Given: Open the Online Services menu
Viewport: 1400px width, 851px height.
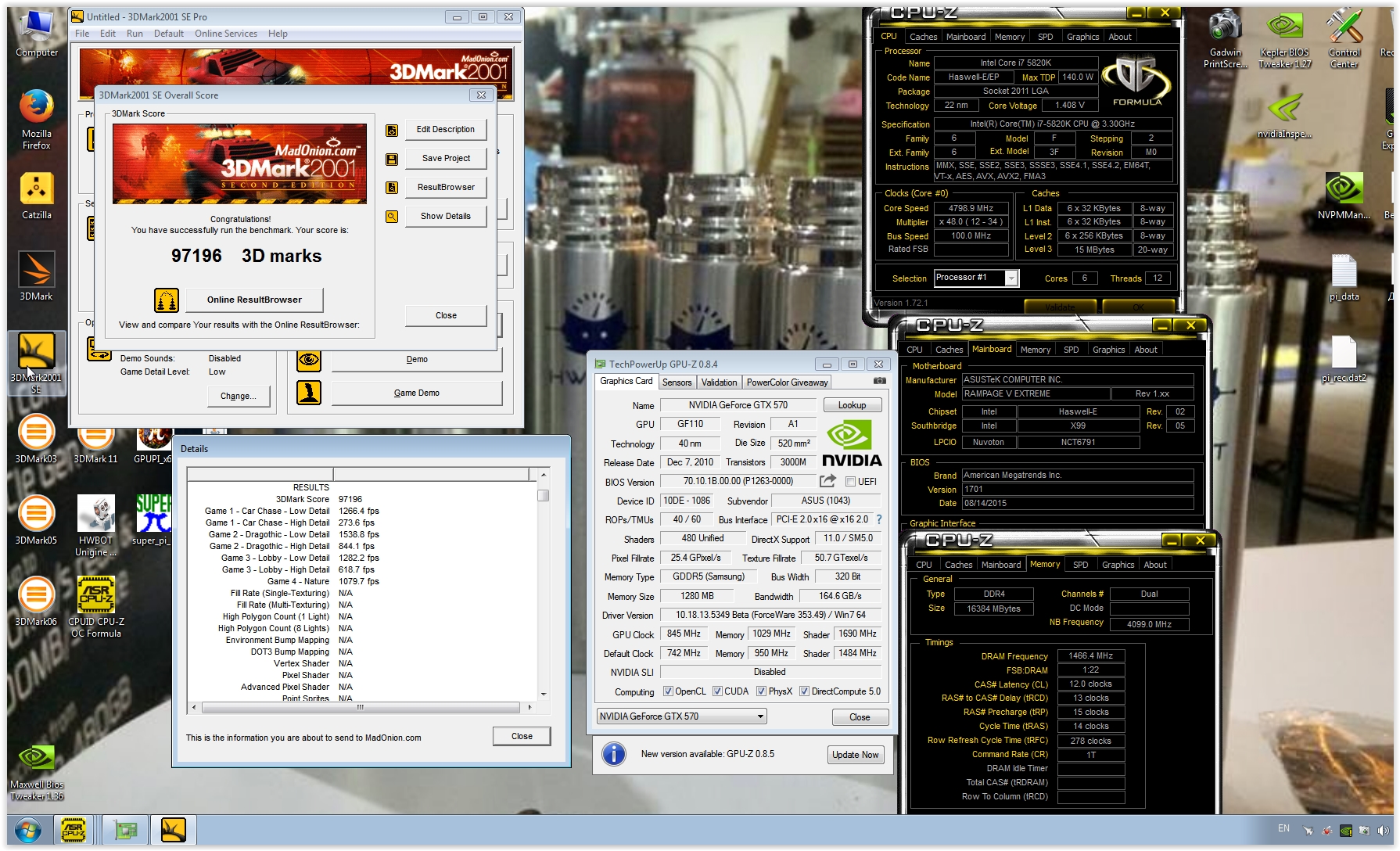Looking at the screenshot, I should [x=225, y=34].
